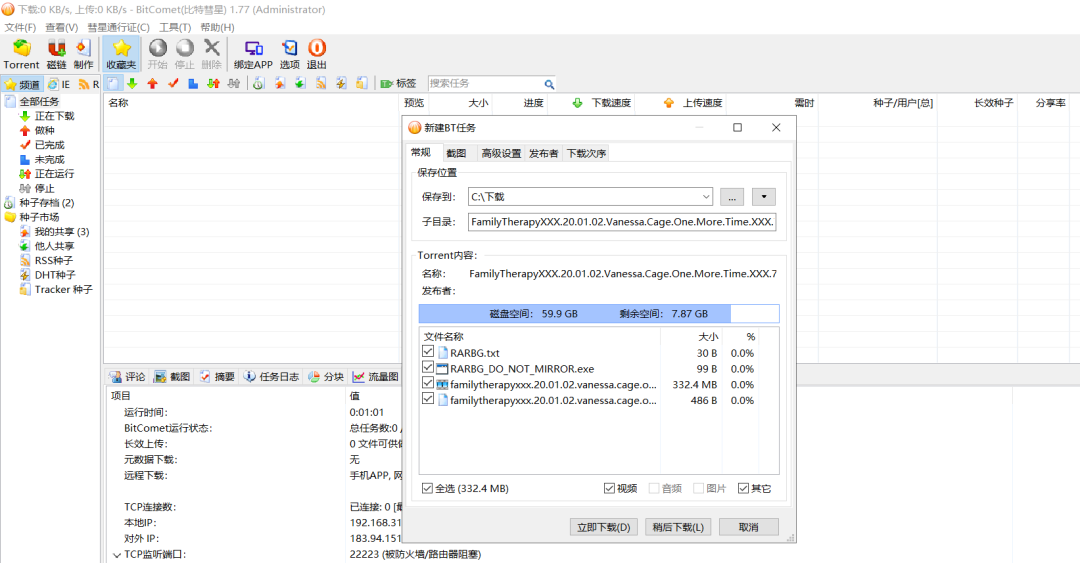Click the ... browse folder button
1080x563 pixels.
731,196
